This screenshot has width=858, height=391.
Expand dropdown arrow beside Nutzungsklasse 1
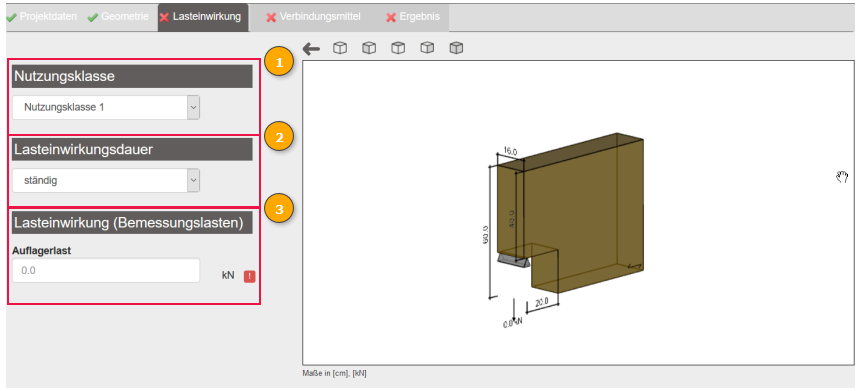(x=193, y=108)
